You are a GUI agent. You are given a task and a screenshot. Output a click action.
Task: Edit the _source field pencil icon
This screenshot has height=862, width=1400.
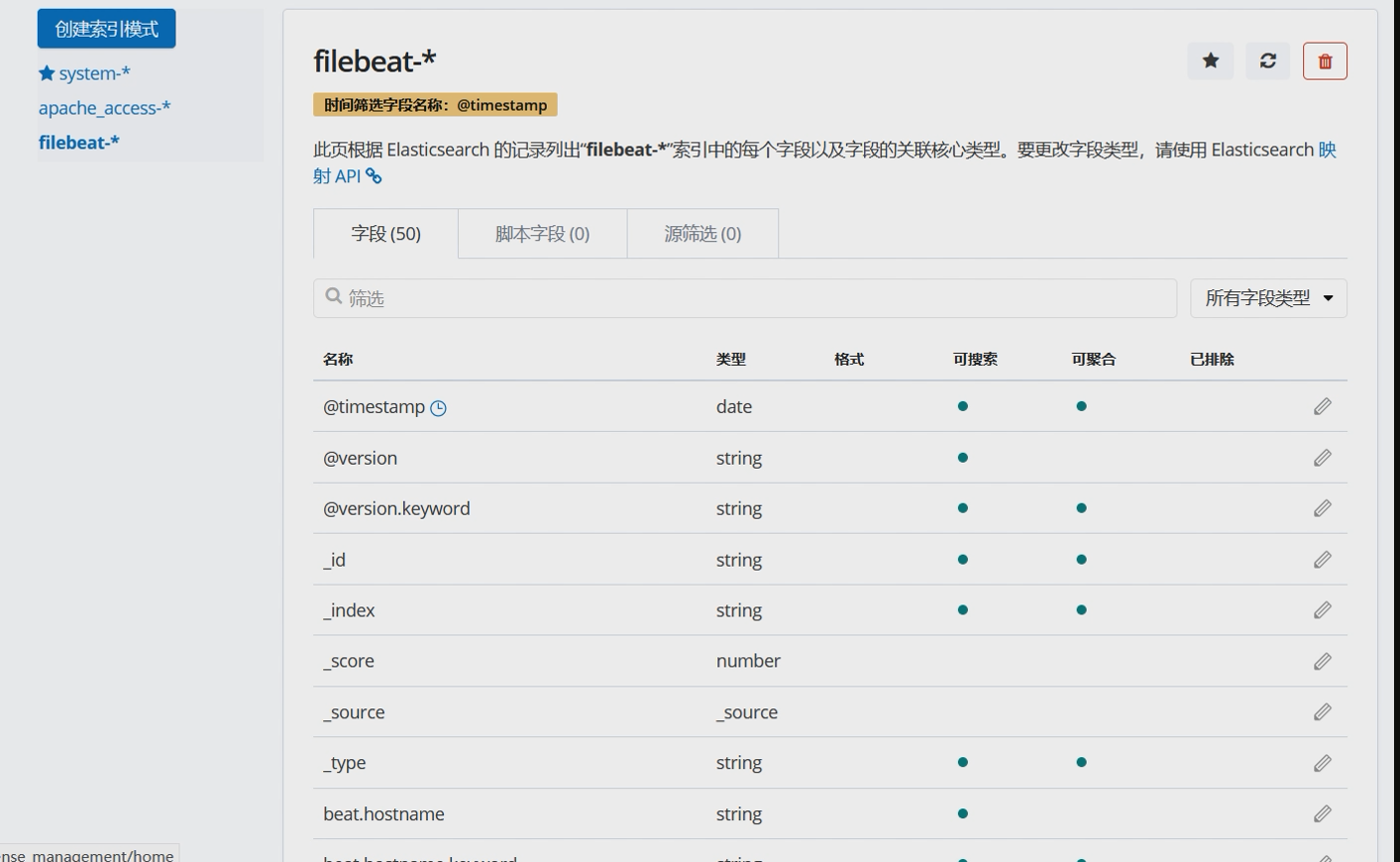[x=1323, y=712]
